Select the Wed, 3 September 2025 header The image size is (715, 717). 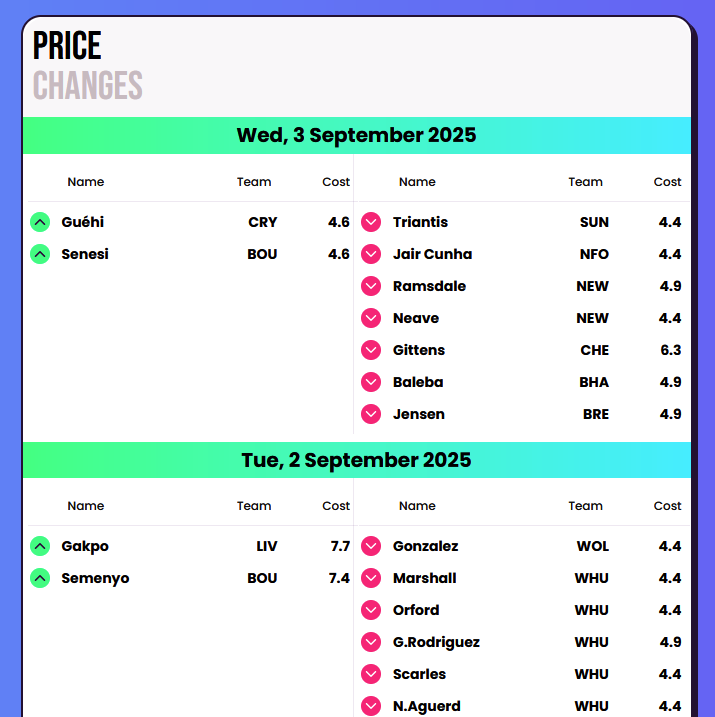357,135
